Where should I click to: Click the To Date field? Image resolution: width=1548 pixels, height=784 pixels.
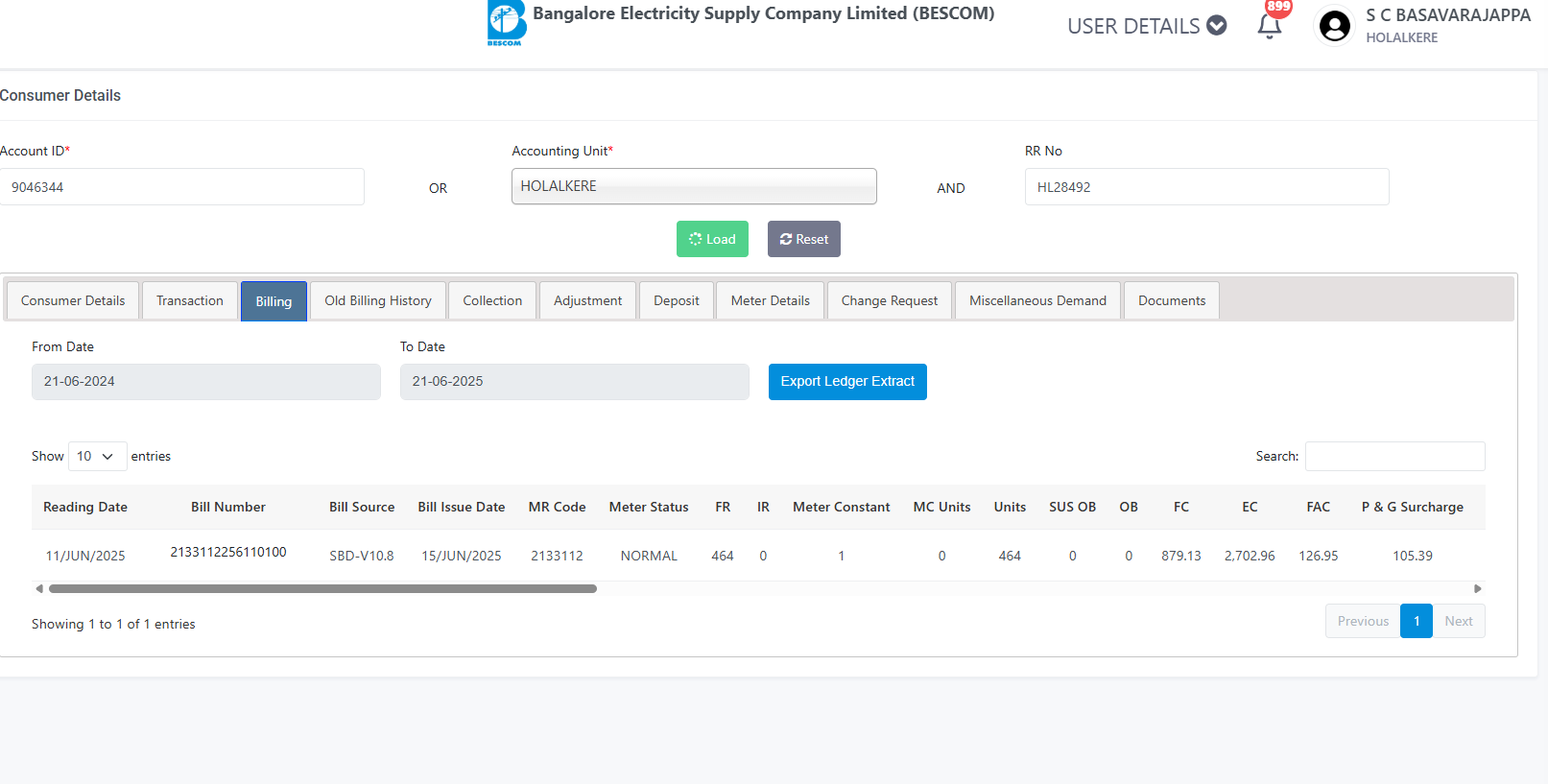tap(574, 382)
